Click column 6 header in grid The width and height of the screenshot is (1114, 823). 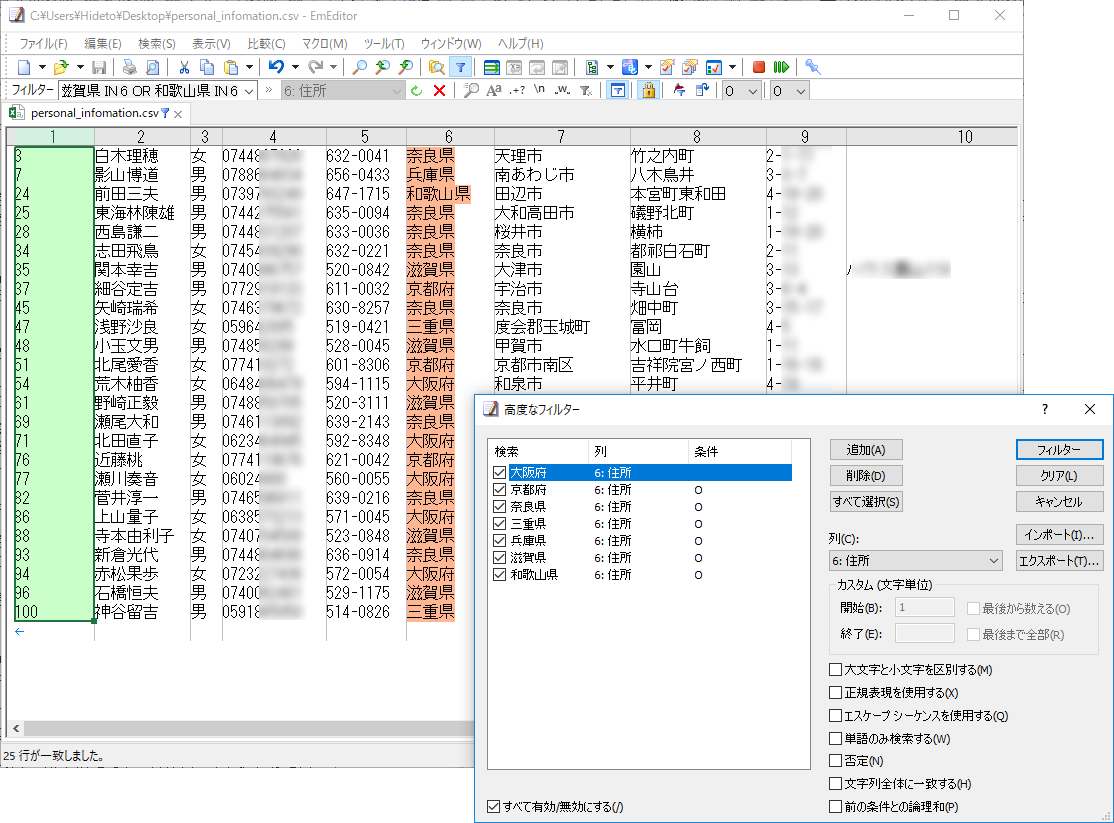[449, 136]
